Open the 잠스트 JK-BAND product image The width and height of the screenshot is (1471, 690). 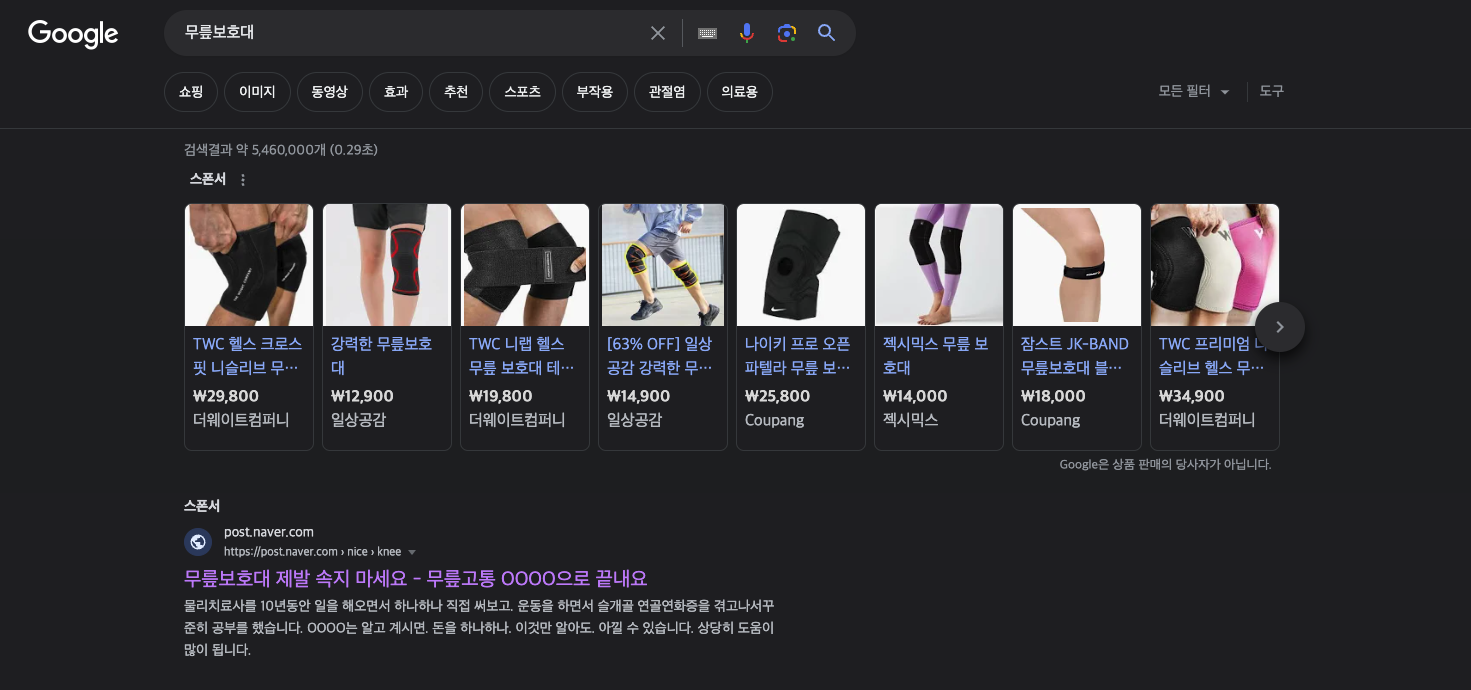pyautogui.click(x=1077, y=265)
